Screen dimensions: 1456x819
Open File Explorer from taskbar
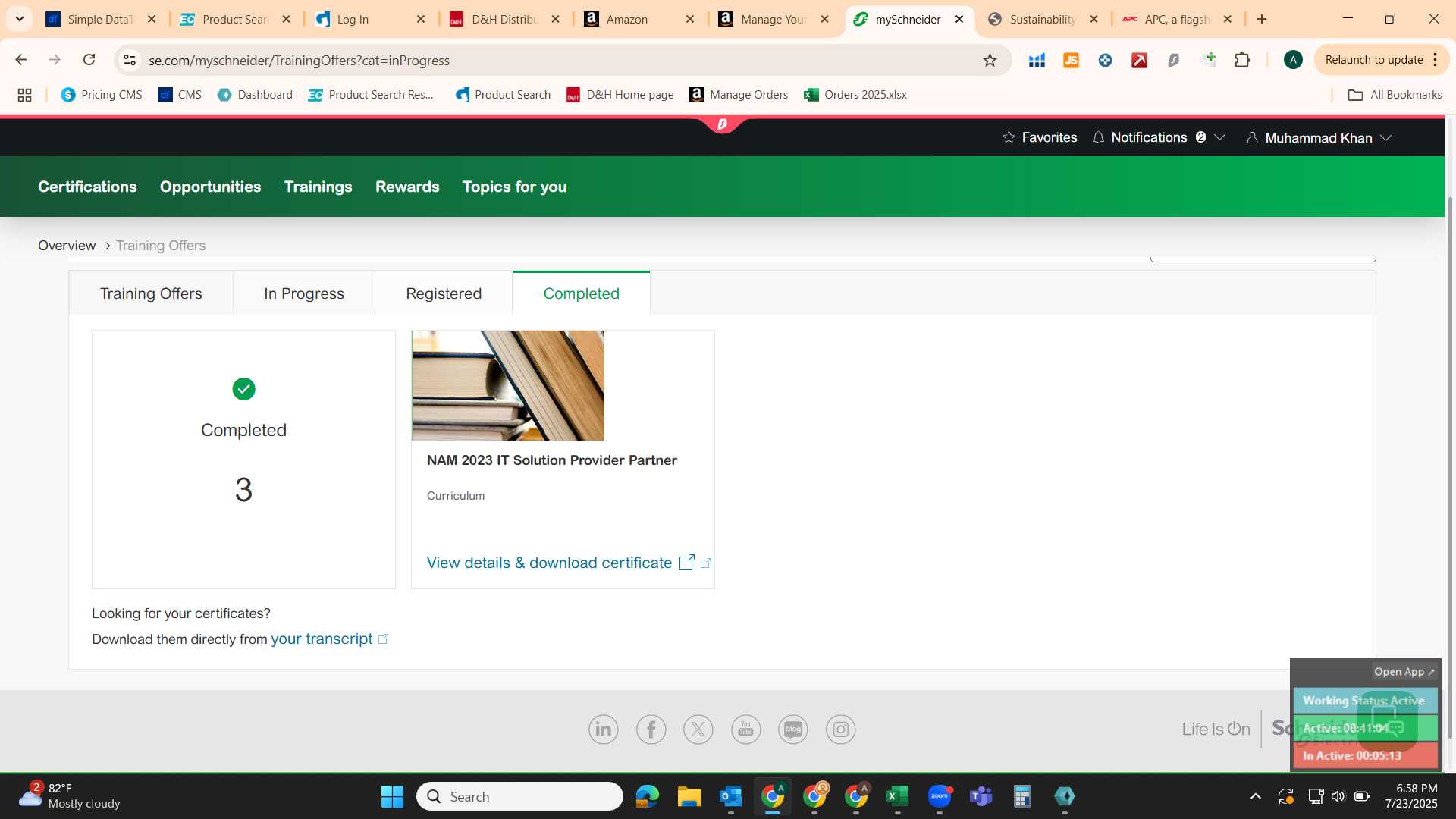689,796
